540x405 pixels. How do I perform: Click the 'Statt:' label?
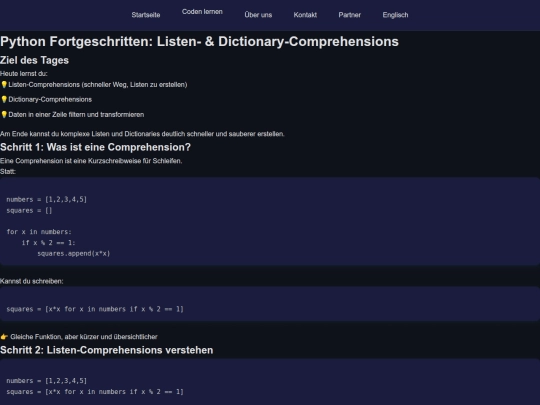click(8, 172)
